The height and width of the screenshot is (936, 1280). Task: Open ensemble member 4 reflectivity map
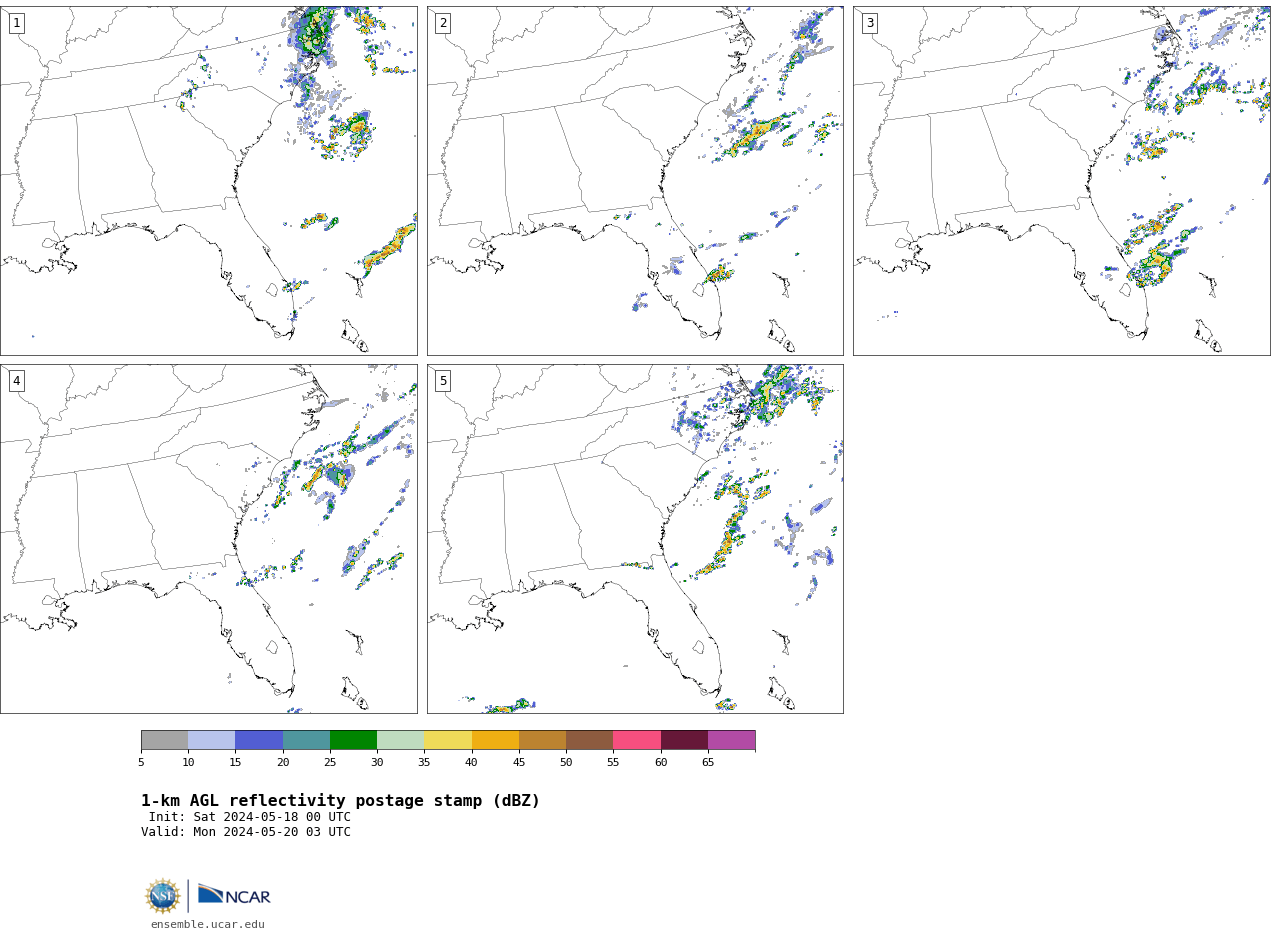[x=208, y=539]
